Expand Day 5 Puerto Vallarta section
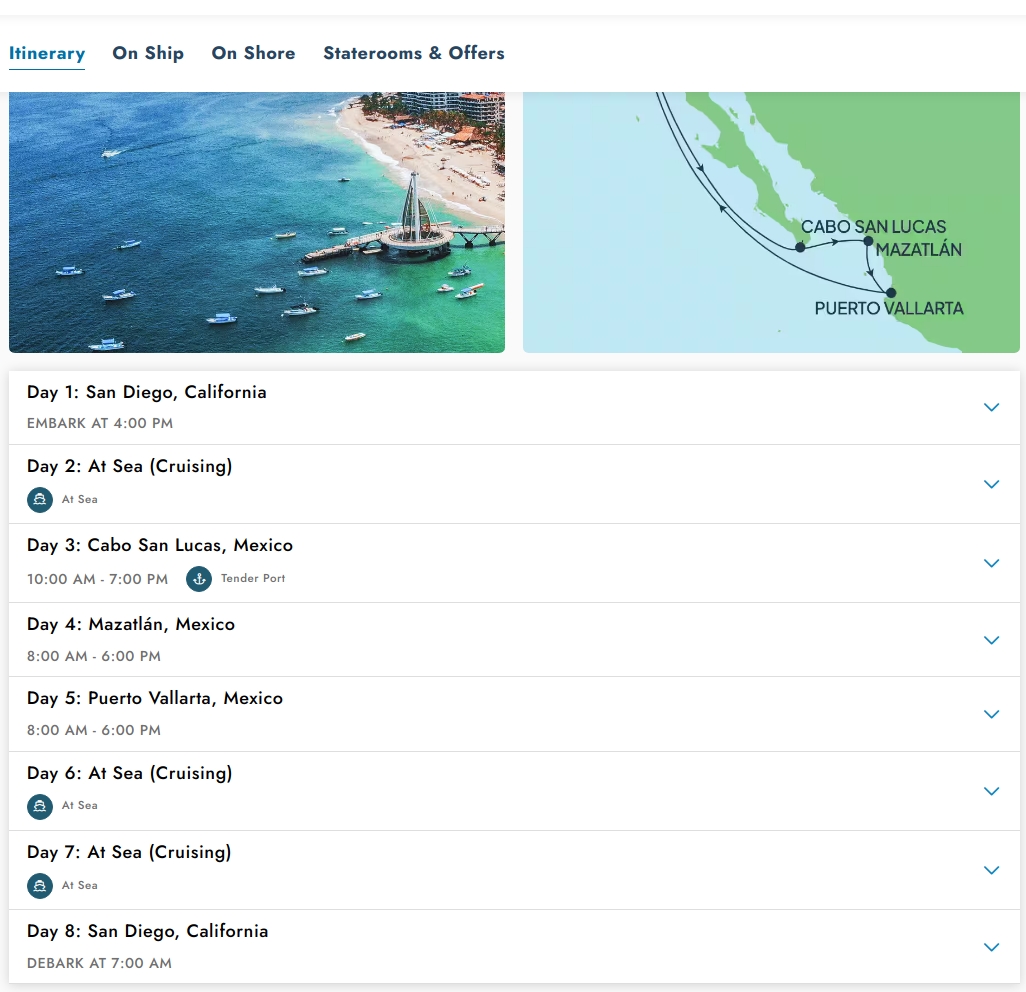Image resolution: width=1026 pixels, height=992 pixels. pyautogui.click(x=991, y=714)
